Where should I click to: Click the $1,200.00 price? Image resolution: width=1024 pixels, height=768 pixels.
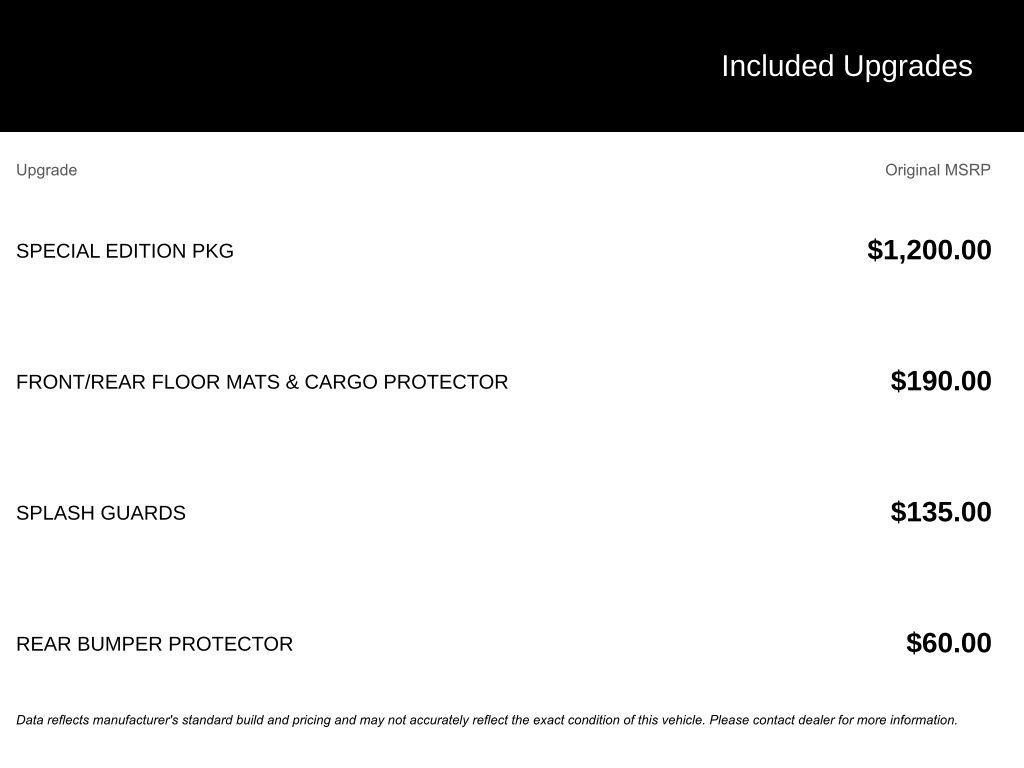pos(929,250)
